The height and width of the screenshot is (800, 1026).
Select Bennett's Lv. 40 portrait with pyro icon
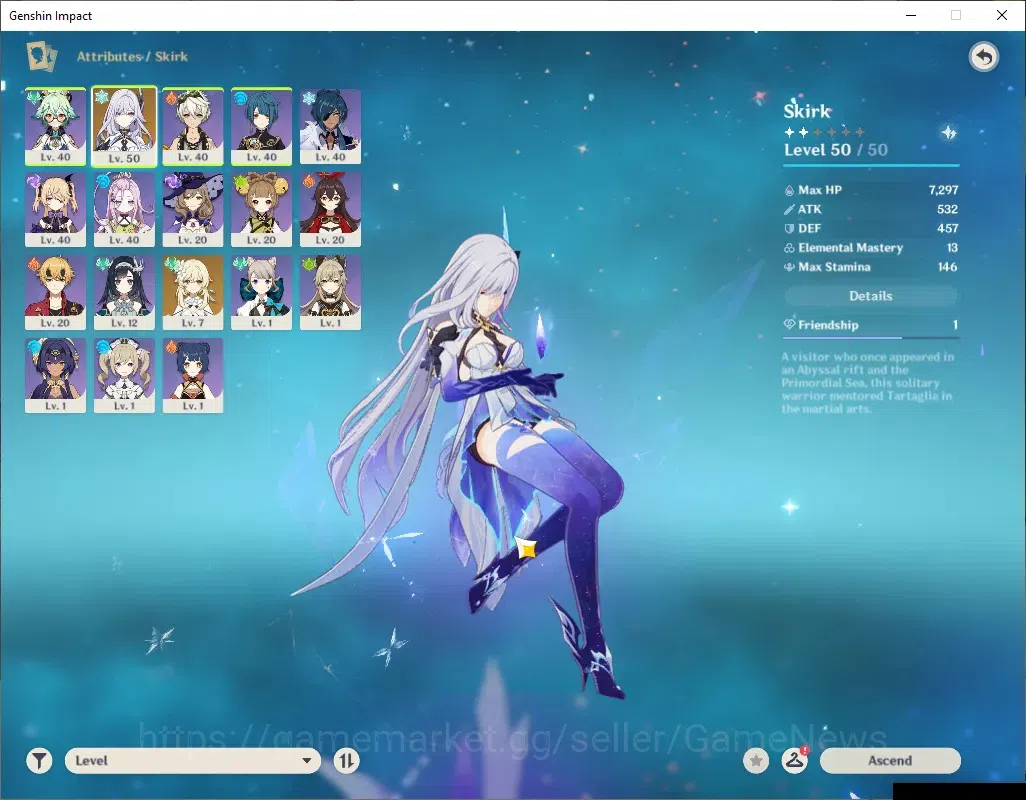193,126
